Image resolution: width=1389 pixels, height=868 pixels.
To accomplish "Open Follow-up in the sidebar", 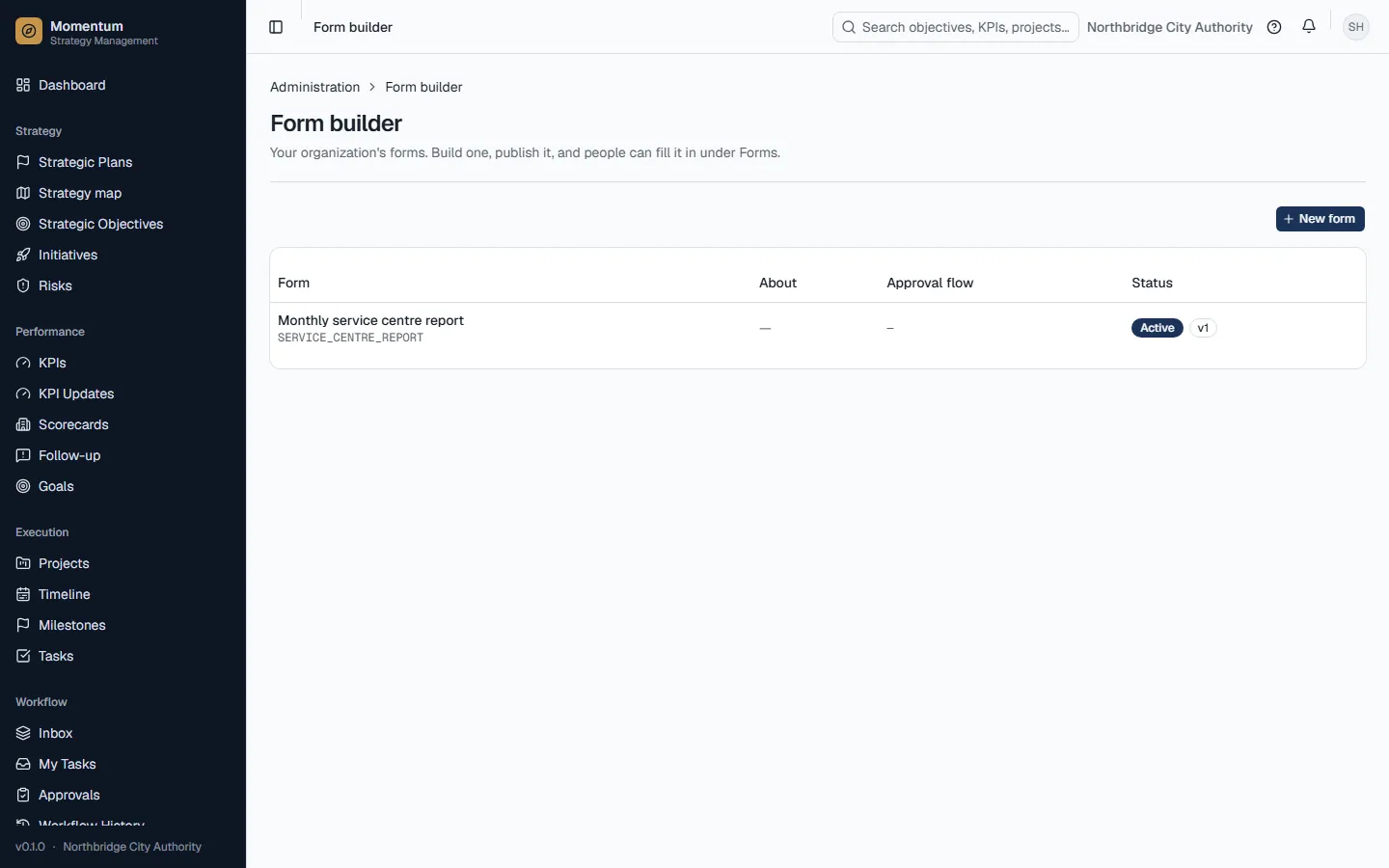I will pos(123,455).
